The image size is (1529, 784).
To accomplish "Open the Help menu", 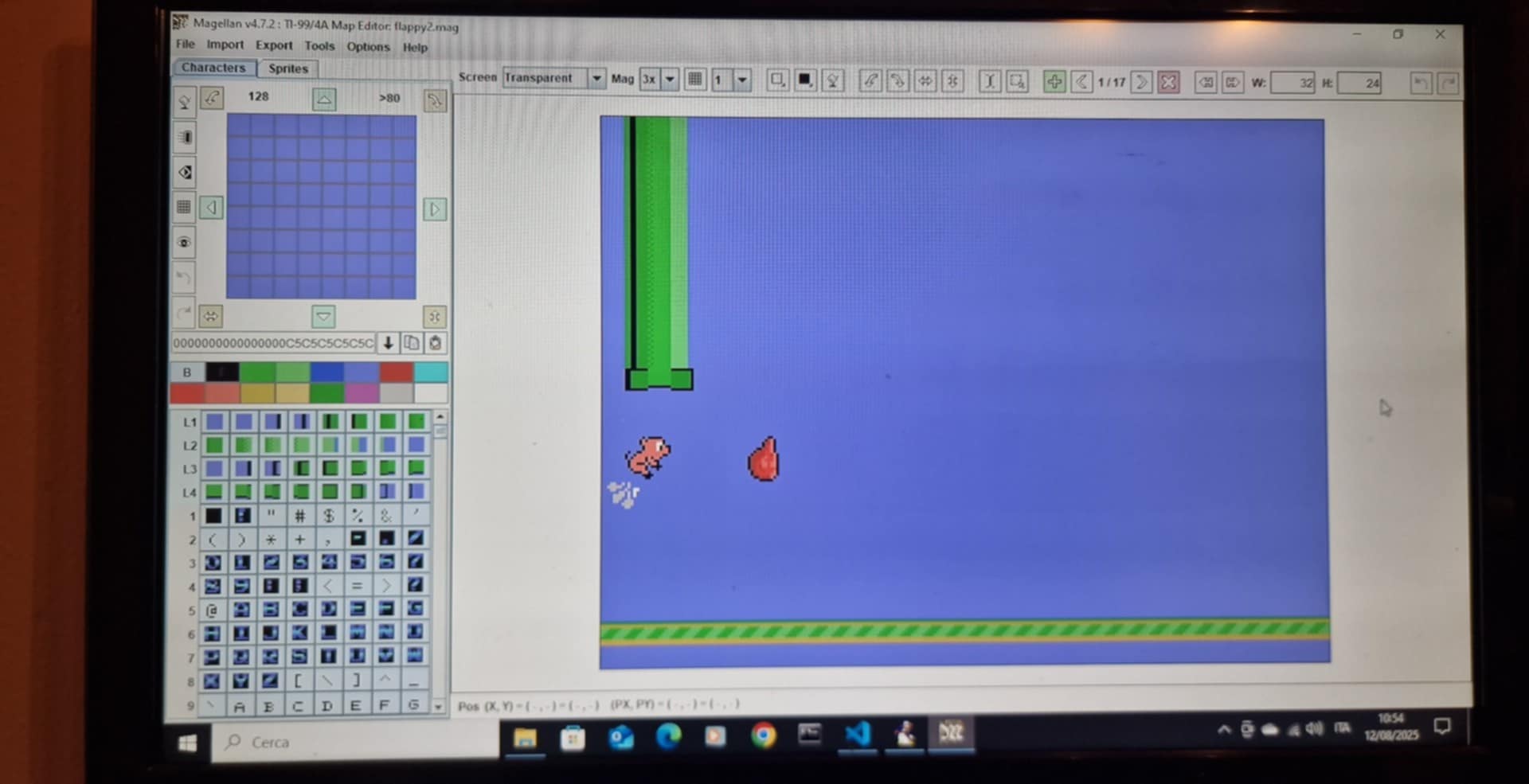I will (415, 48).
